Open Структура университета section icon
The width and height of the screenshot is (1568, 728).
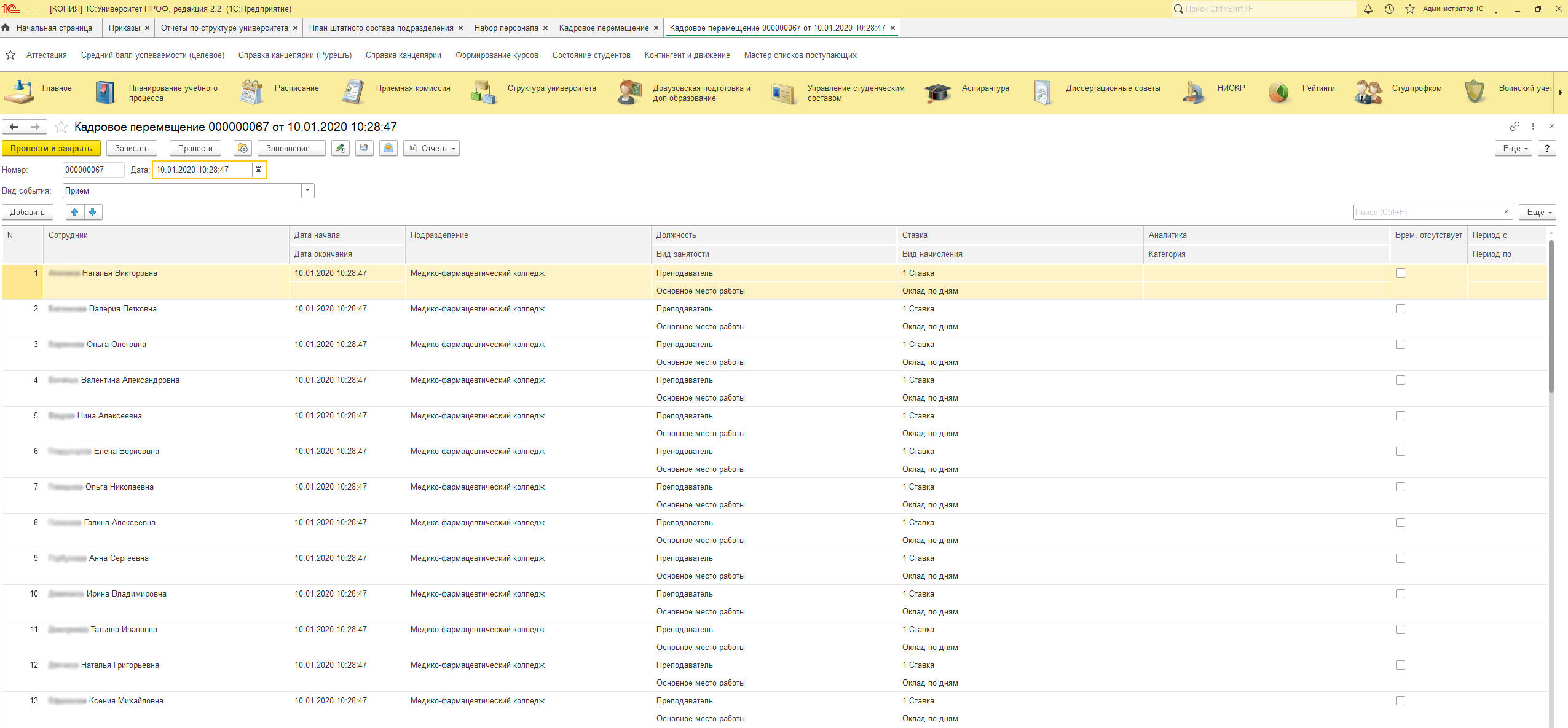(x=483, y=92)
